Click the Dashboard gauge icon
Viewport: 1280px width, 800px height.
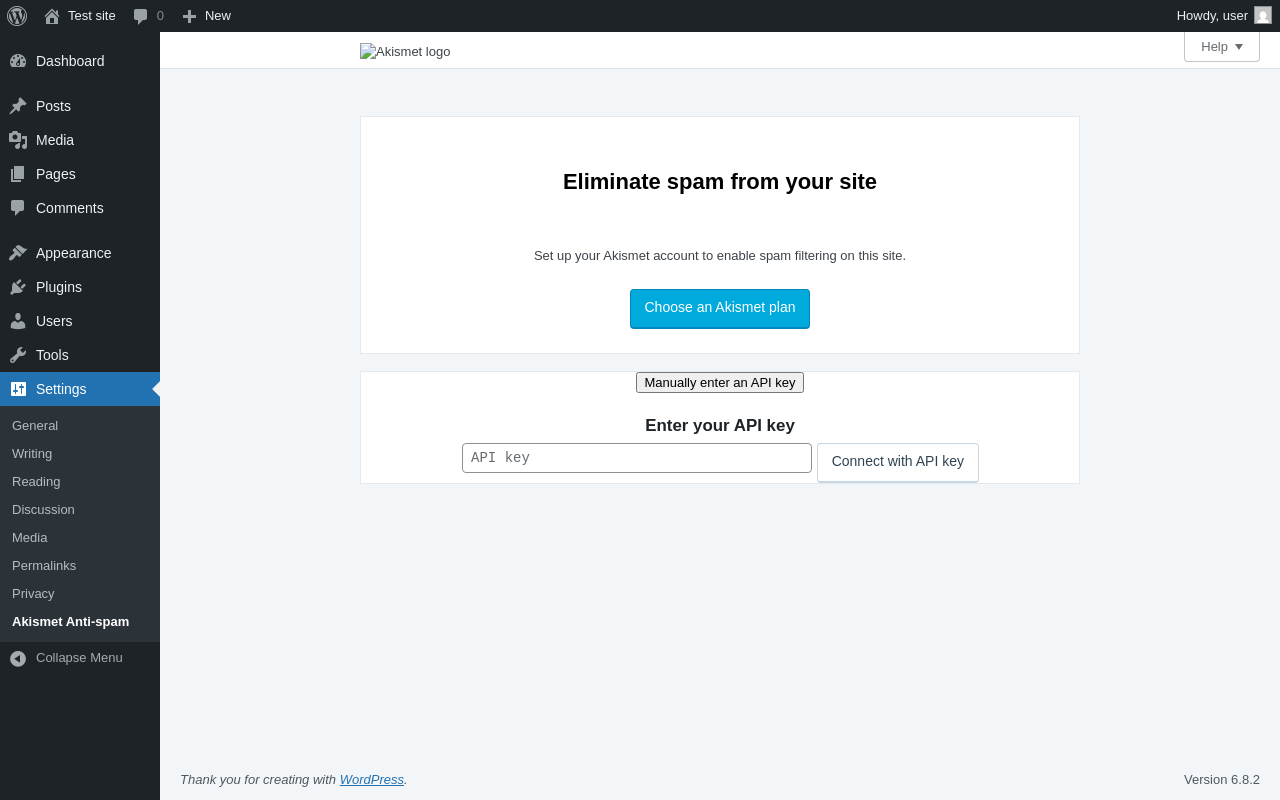coord(18,61)
